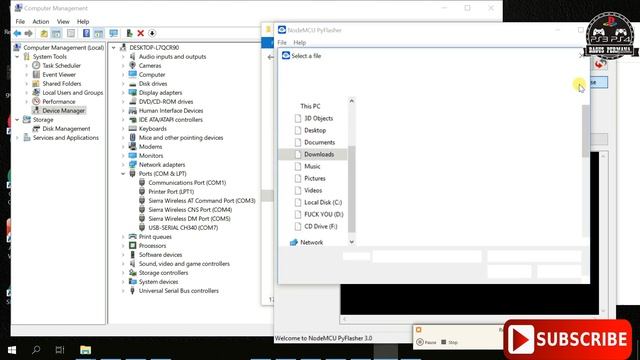Click the Local Disk (C:) drive icon
Viewport: 640px width, 360px height.
[x=298, y=202]
